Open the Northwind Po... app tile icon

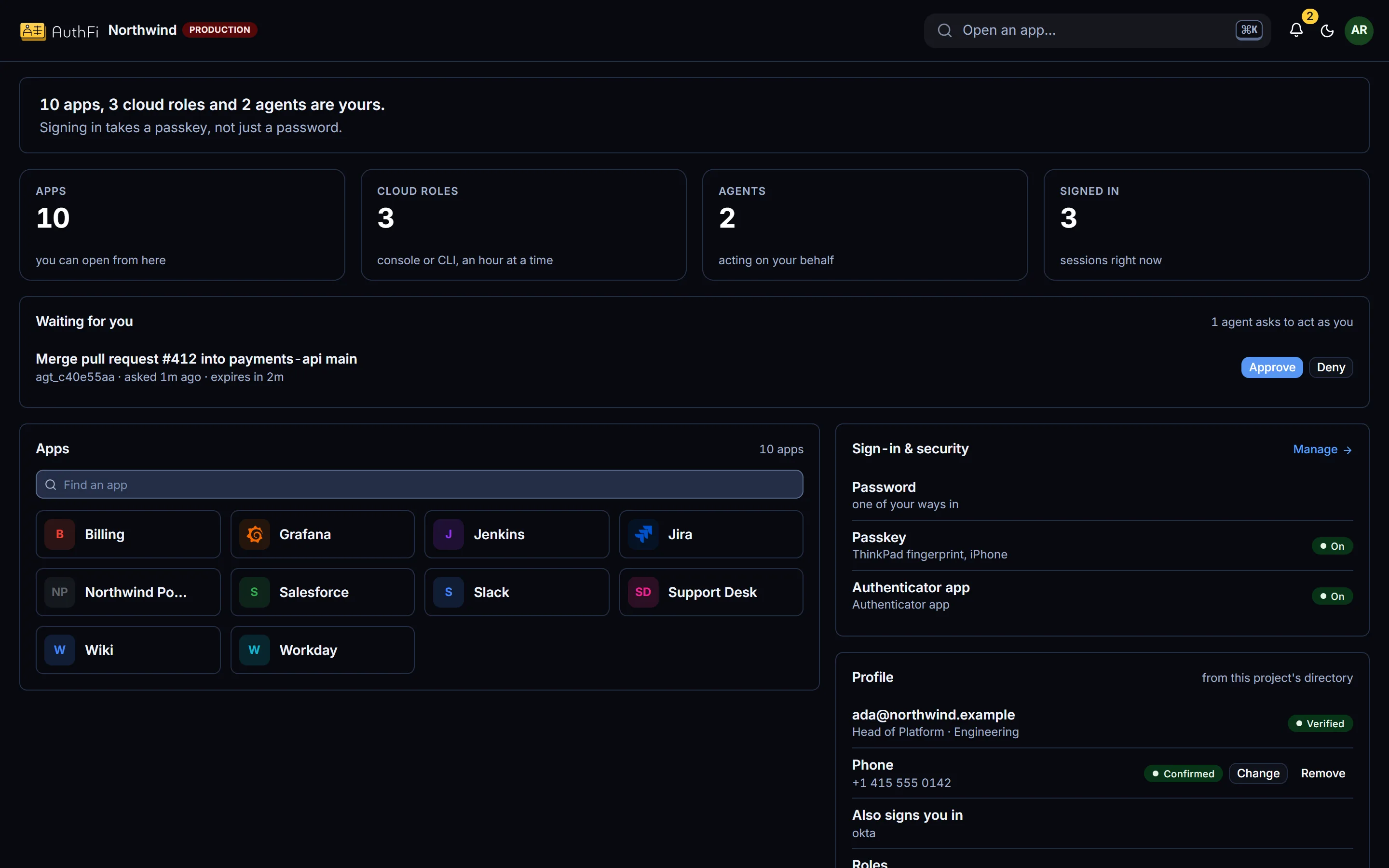click(60, 593)
